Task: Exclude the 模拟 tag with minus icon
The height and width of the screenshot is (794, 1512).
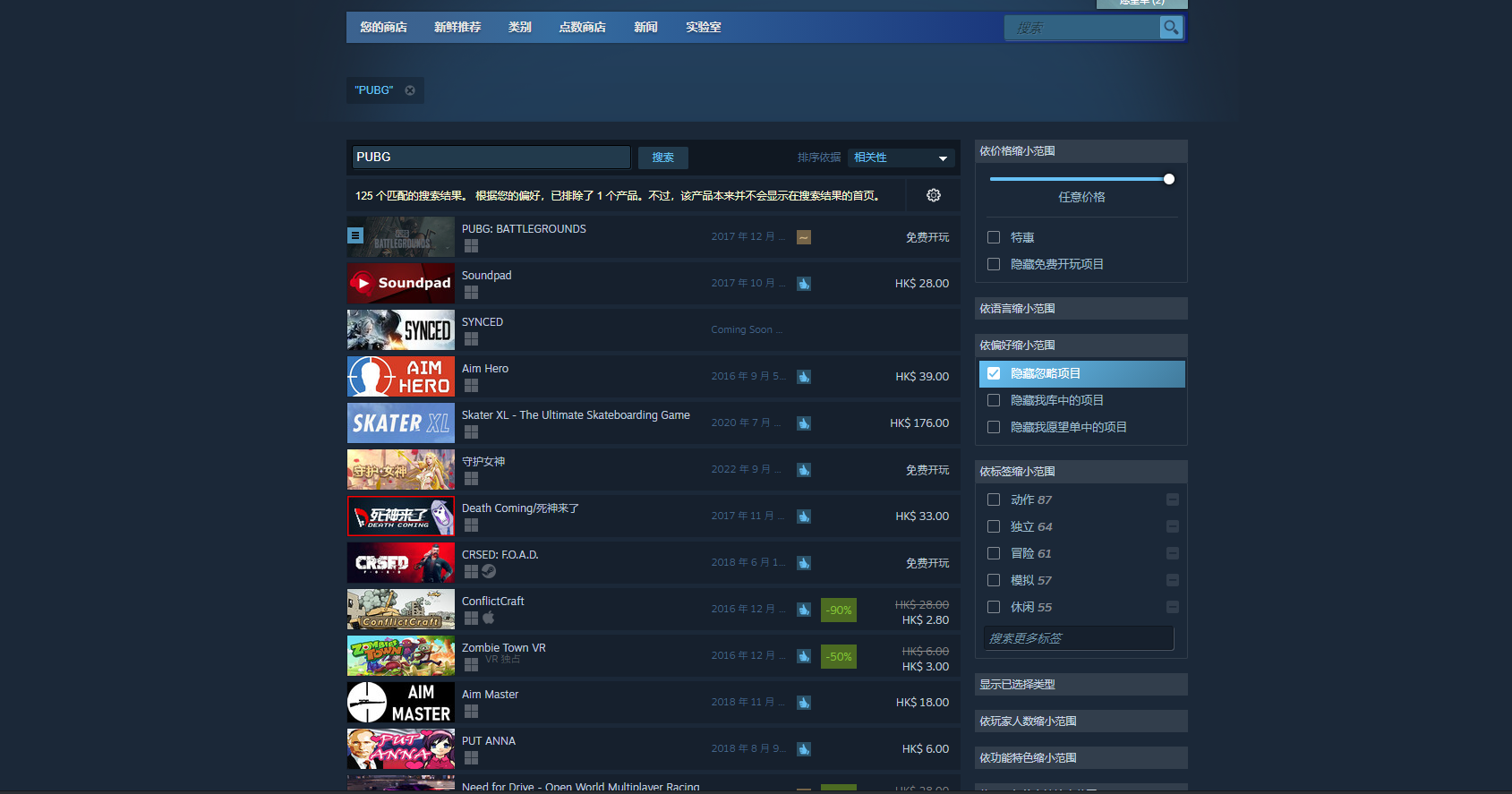Action: point(1173,580)
